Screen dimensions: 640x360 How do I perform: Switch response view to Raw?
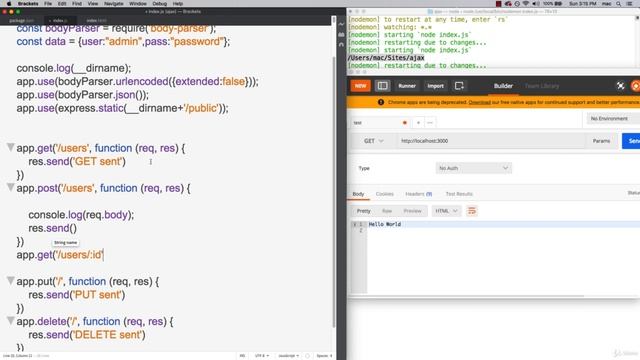387,211
